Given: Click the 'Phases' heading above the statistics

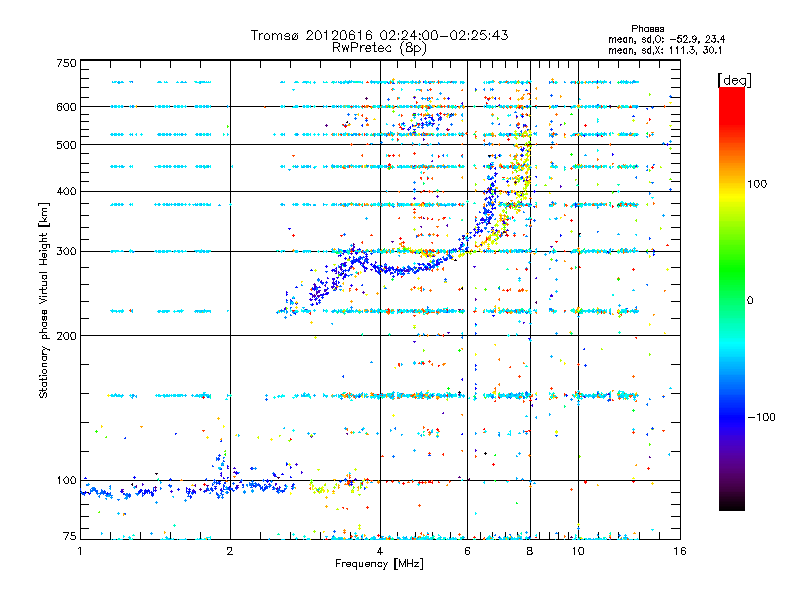Looking at the screenshot, I should tap(647, 29).
